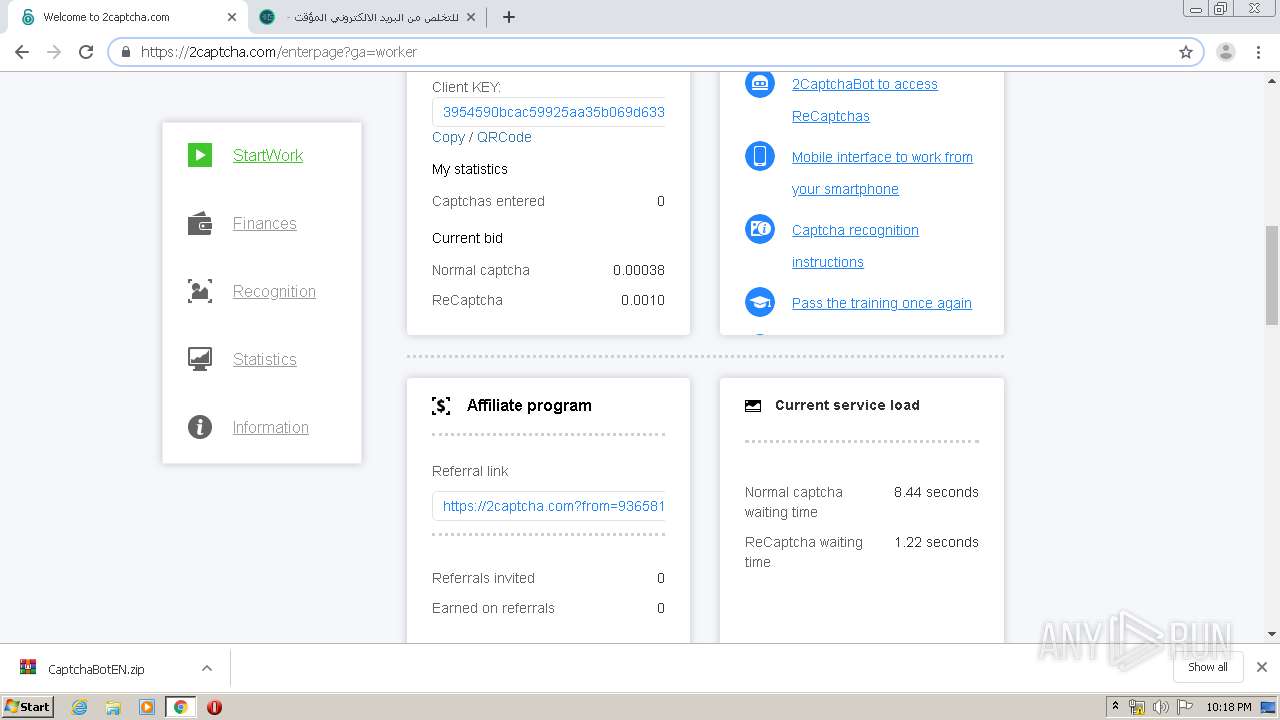Open Captcha recognition instructions link
1280x720 pixels.
point(855,246)
